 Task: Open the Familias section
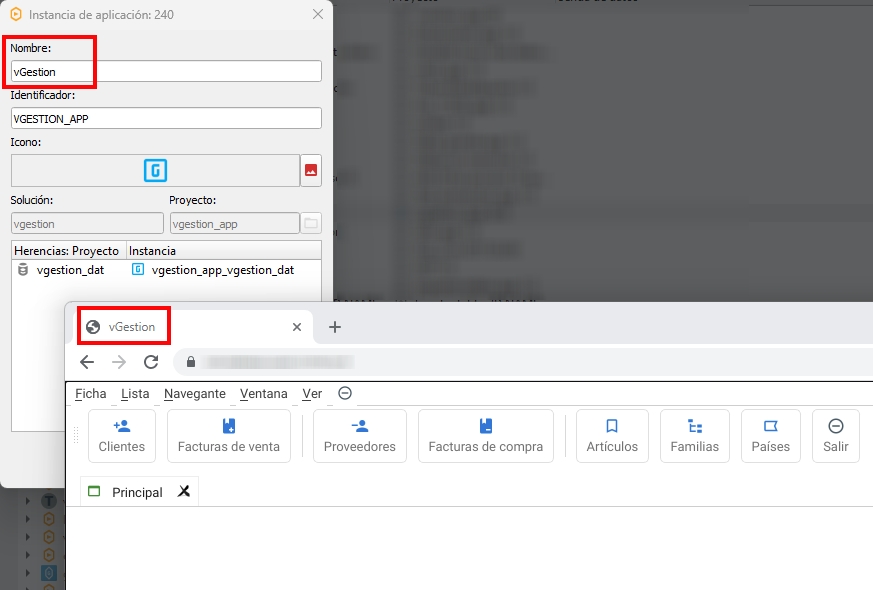click(694, 436)
